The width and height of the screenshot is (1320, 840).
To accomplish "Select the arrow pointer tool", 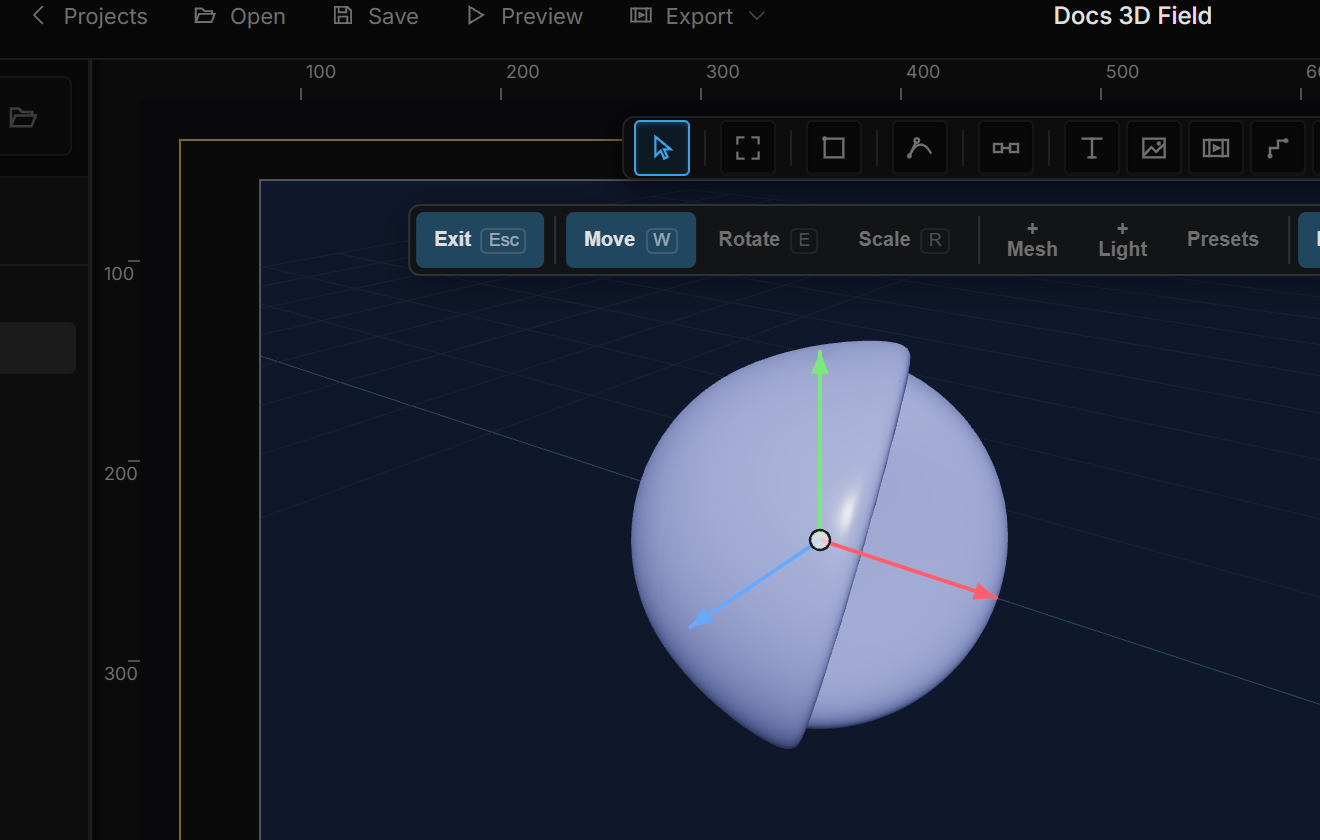I will coord(662,148).
